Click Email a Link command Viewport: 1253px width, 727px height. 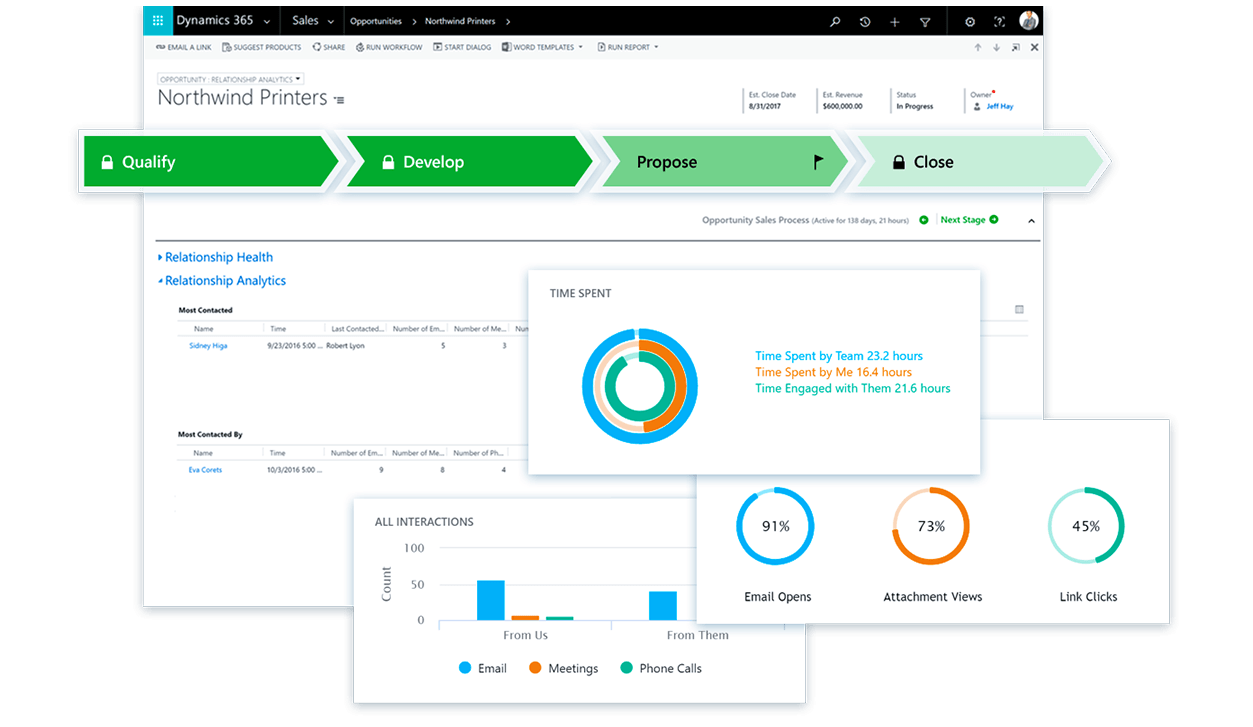click(184, 47)
